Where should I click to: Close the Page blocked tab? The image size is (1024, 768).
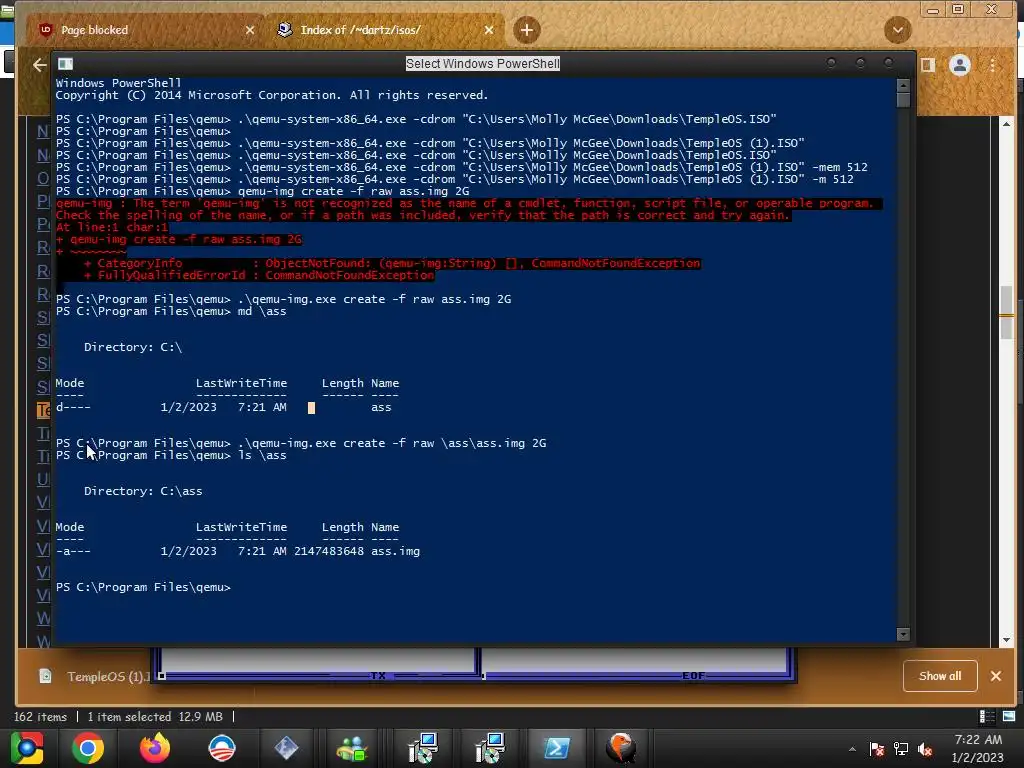pos(249,30)
